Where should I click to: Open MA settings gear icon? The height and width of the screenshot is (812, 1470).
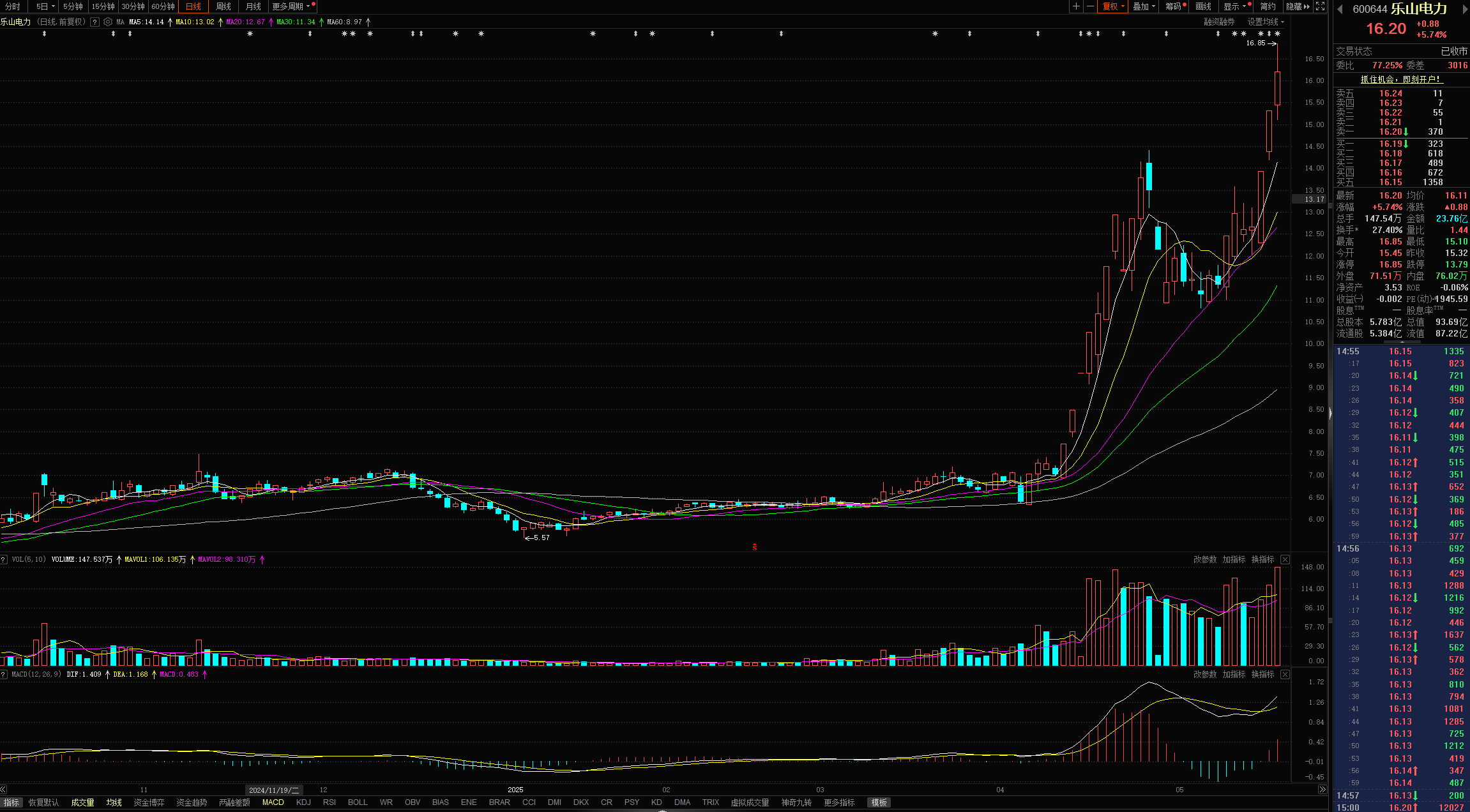pos(108,22)
